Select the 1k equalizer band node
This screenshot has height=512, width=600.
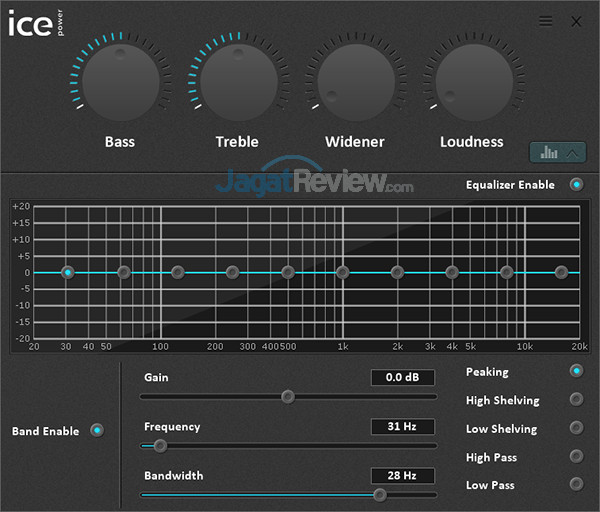coord(342,272)
